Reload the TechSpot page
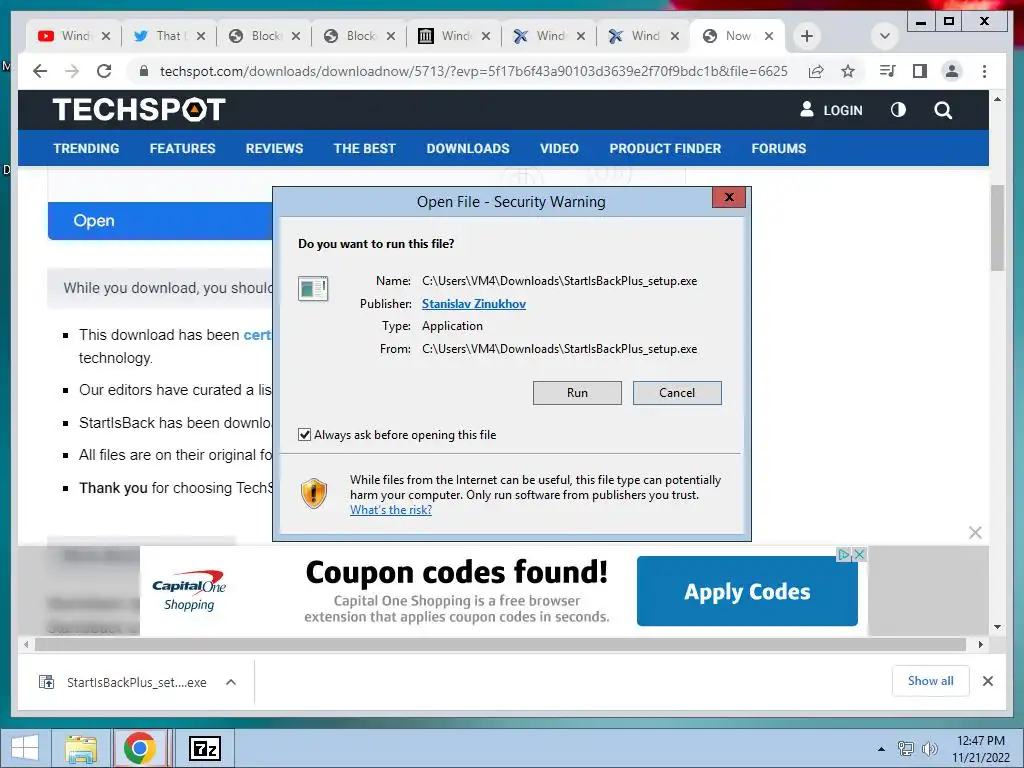1024x768 pixels. tap(104, 71)
